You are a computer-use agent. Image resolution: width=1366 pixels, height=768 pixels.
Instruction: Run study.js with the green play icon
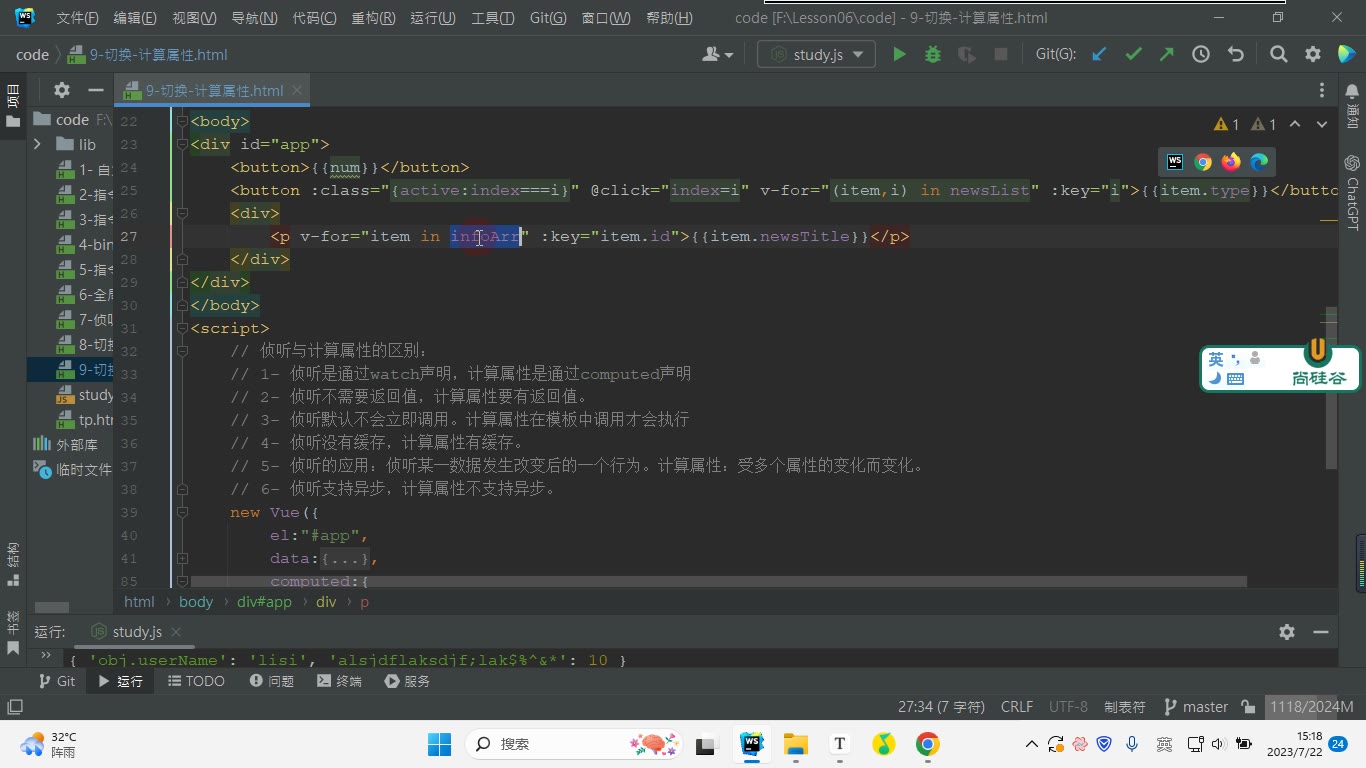[x=899, y=55]
